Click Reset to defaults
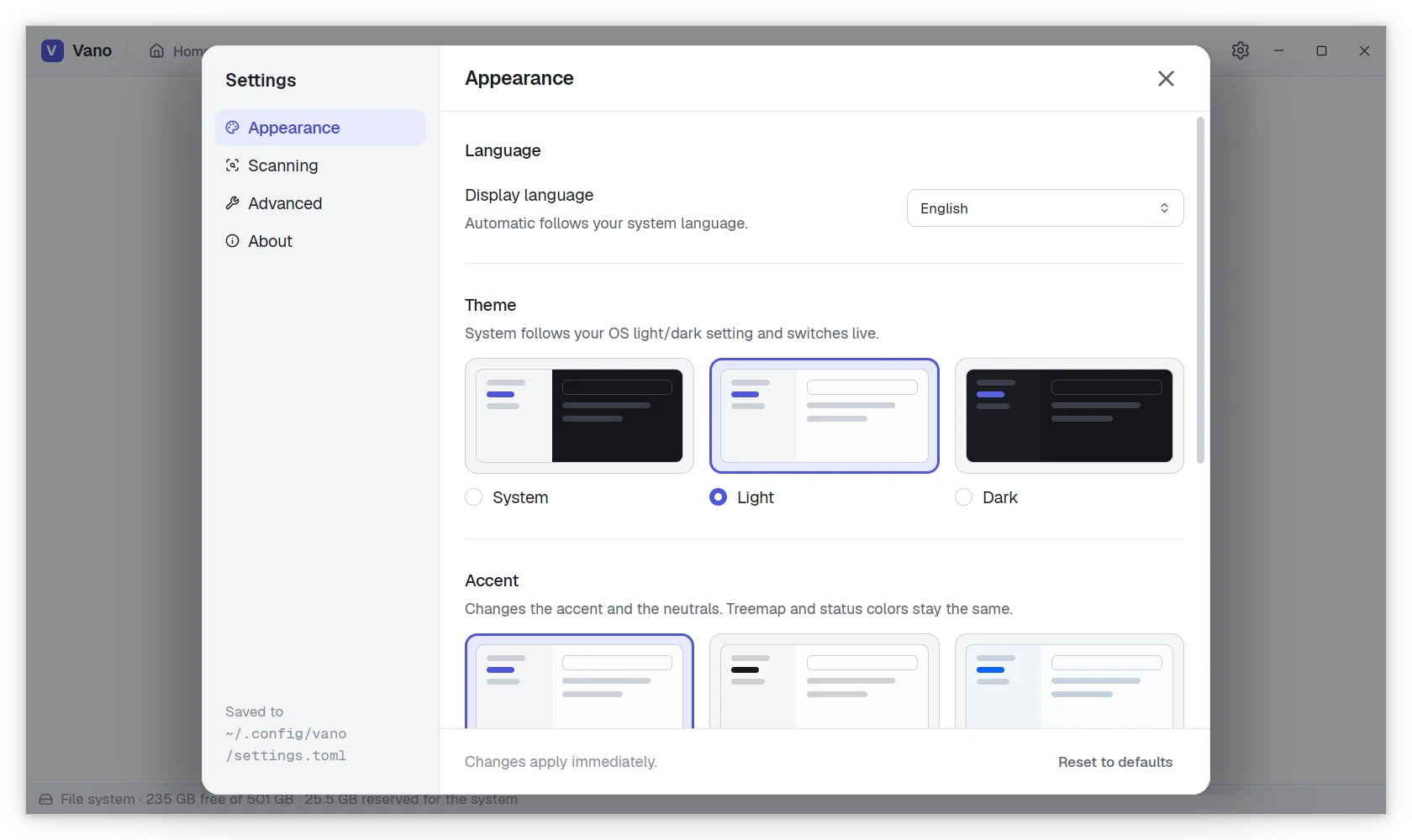The height and width of the screenshot is (840, 1412). (x=1115, y=762)
